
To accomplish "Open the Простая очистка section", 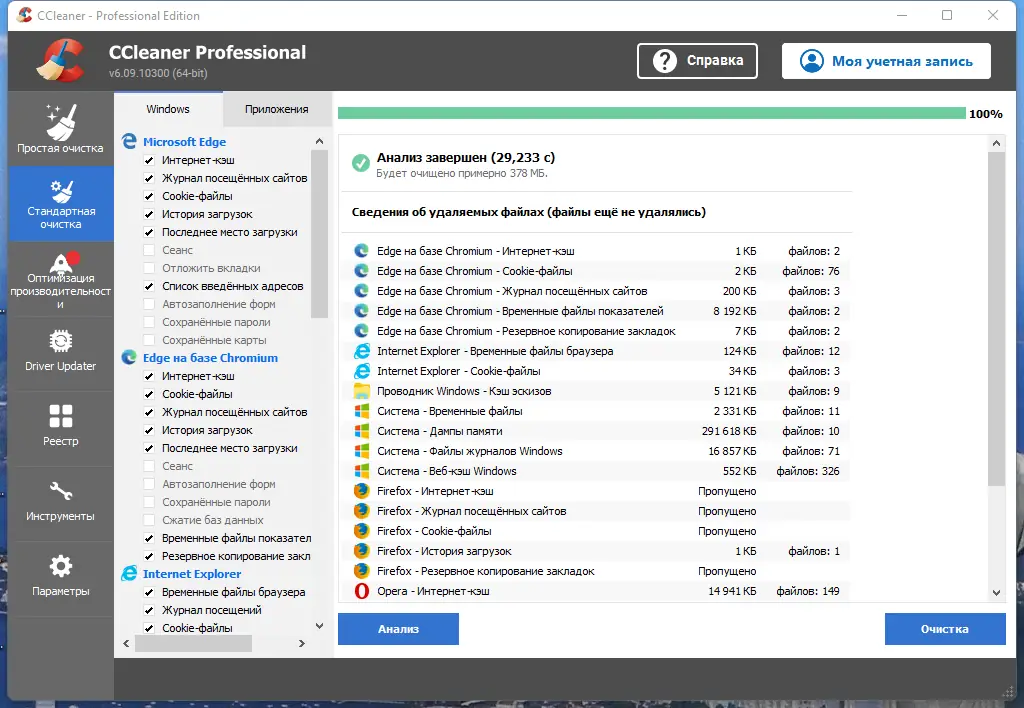I will tap(60, 129).
